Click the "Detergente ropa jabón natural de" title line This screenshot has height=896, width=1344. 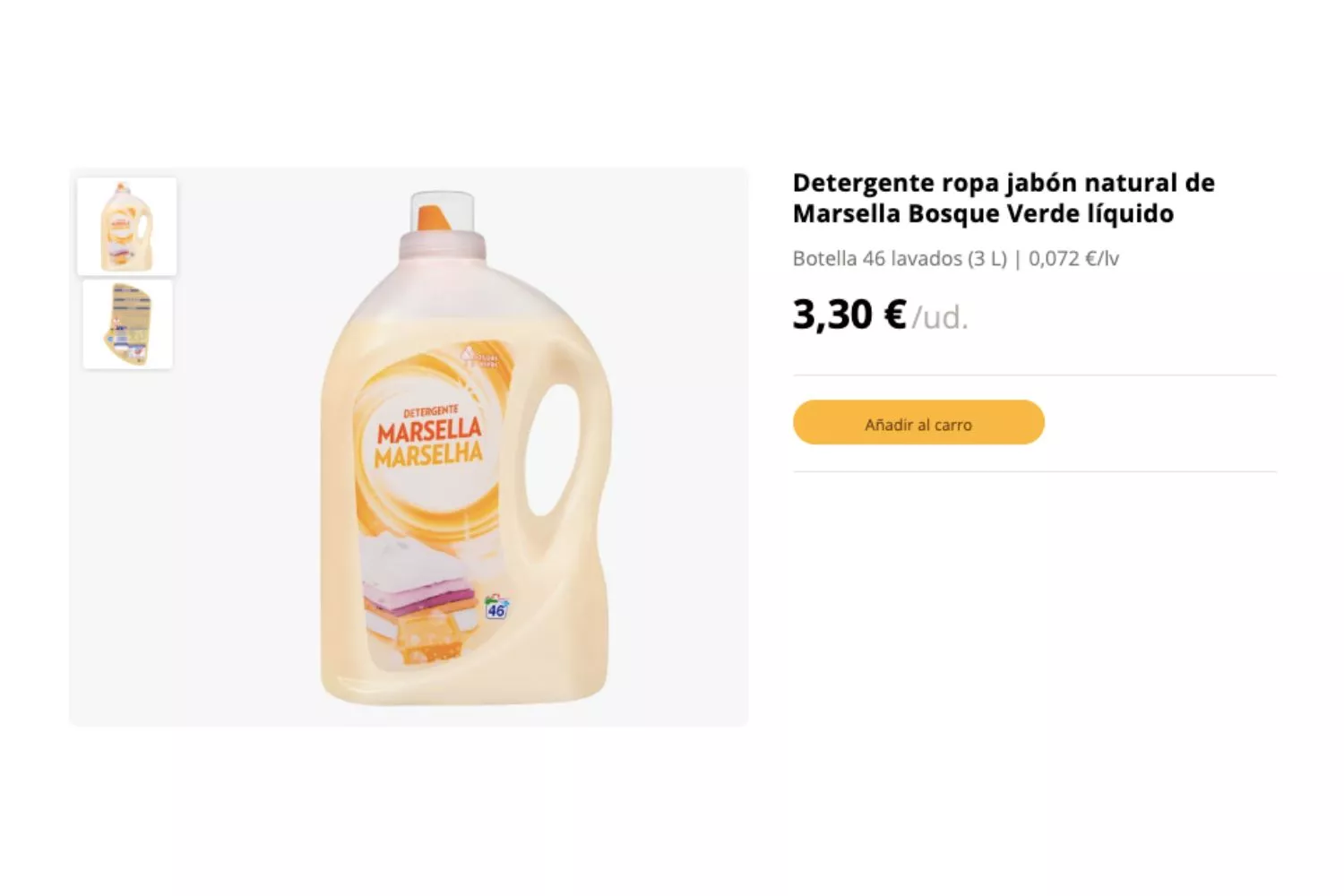[x=1004, y=183]
